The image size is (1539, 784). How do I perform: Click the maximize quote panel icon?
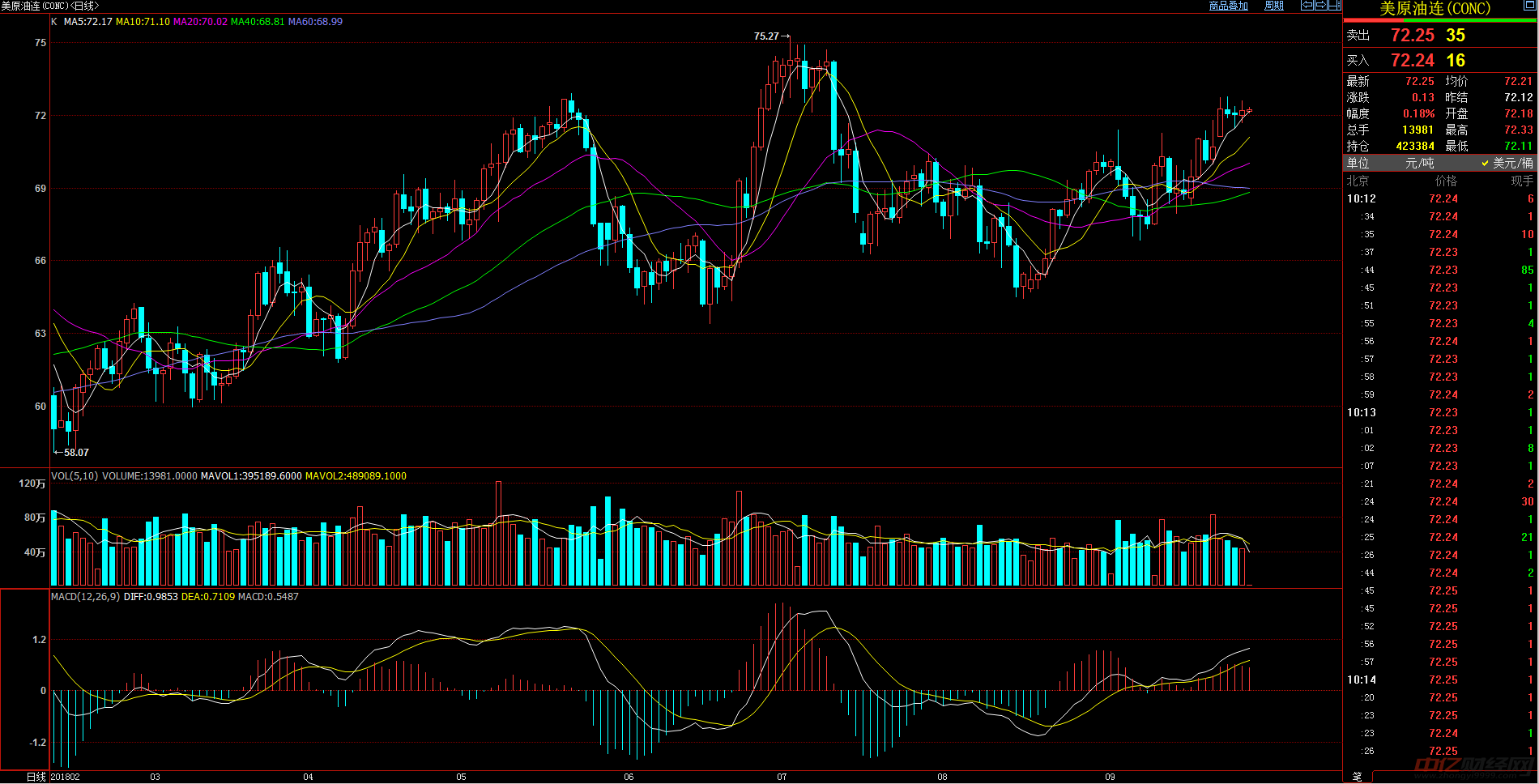pos(1528,6)
